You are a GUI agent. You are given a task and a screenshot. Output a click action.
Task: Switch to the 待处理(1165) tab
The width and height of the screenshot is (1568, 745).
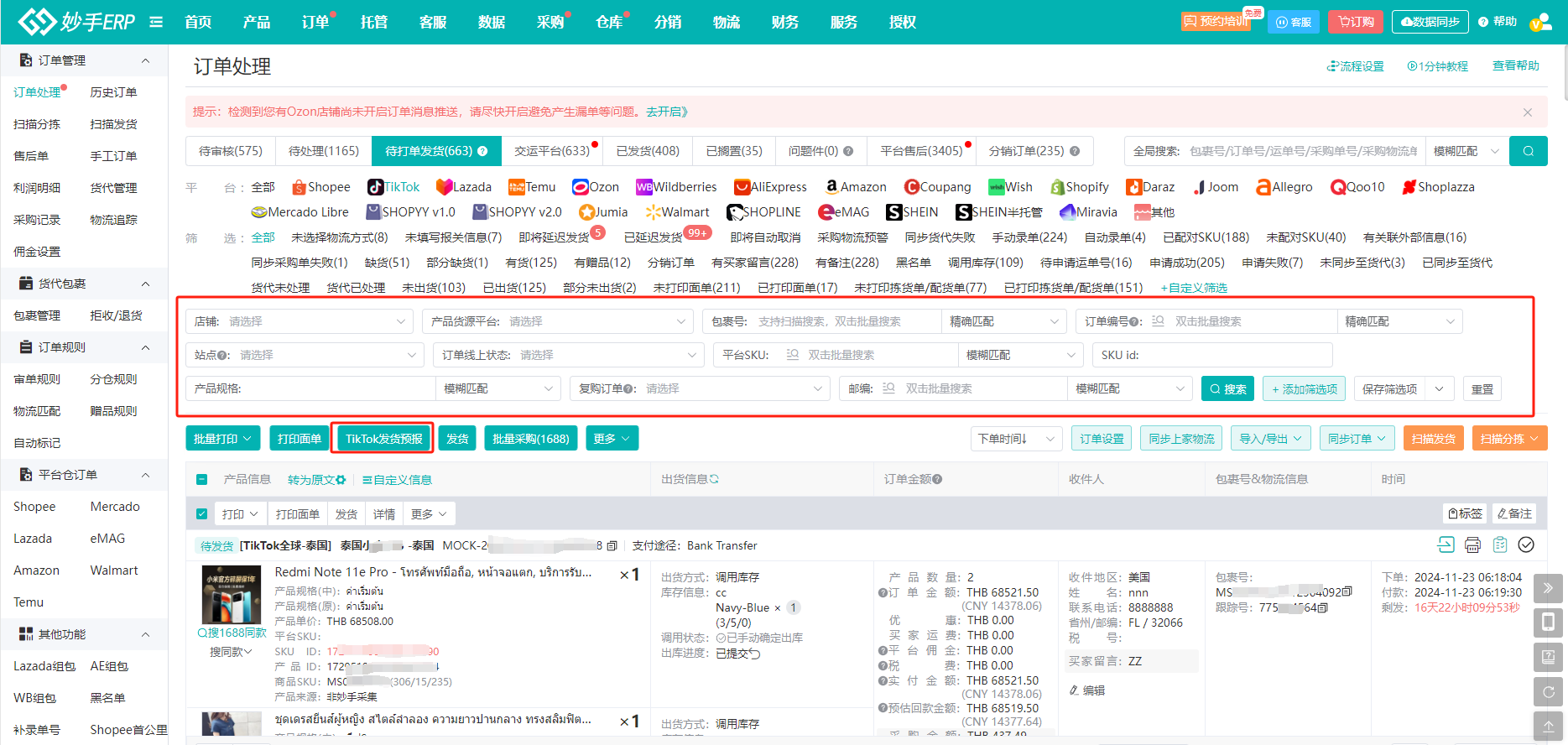coord(324,151)
